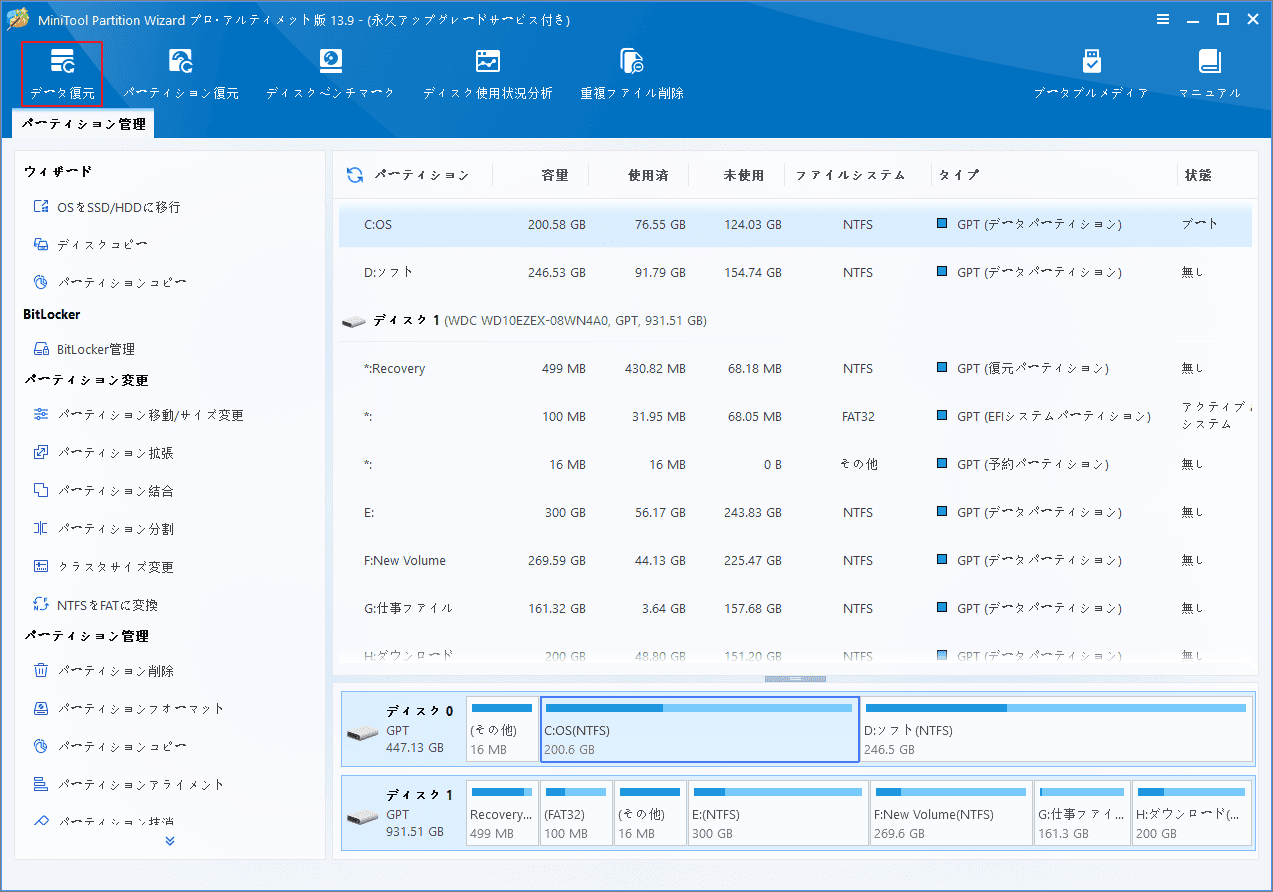Open the hamburger menu in title bar
The width and height of the screenshot is (1273, 892).
[1163, 19]
